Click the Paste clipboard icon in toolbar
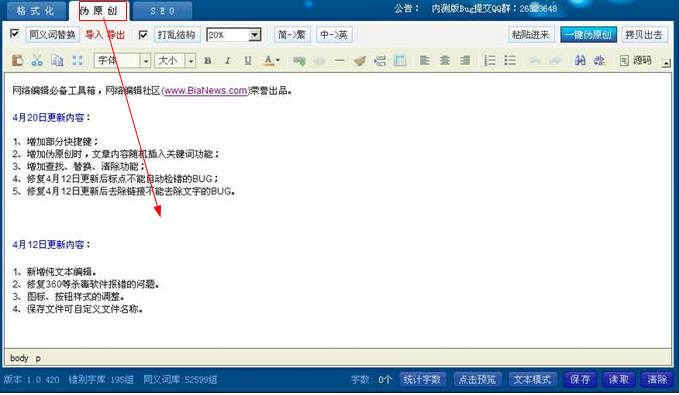Viewport: 679px width, 395px height. tap(17, 61)
